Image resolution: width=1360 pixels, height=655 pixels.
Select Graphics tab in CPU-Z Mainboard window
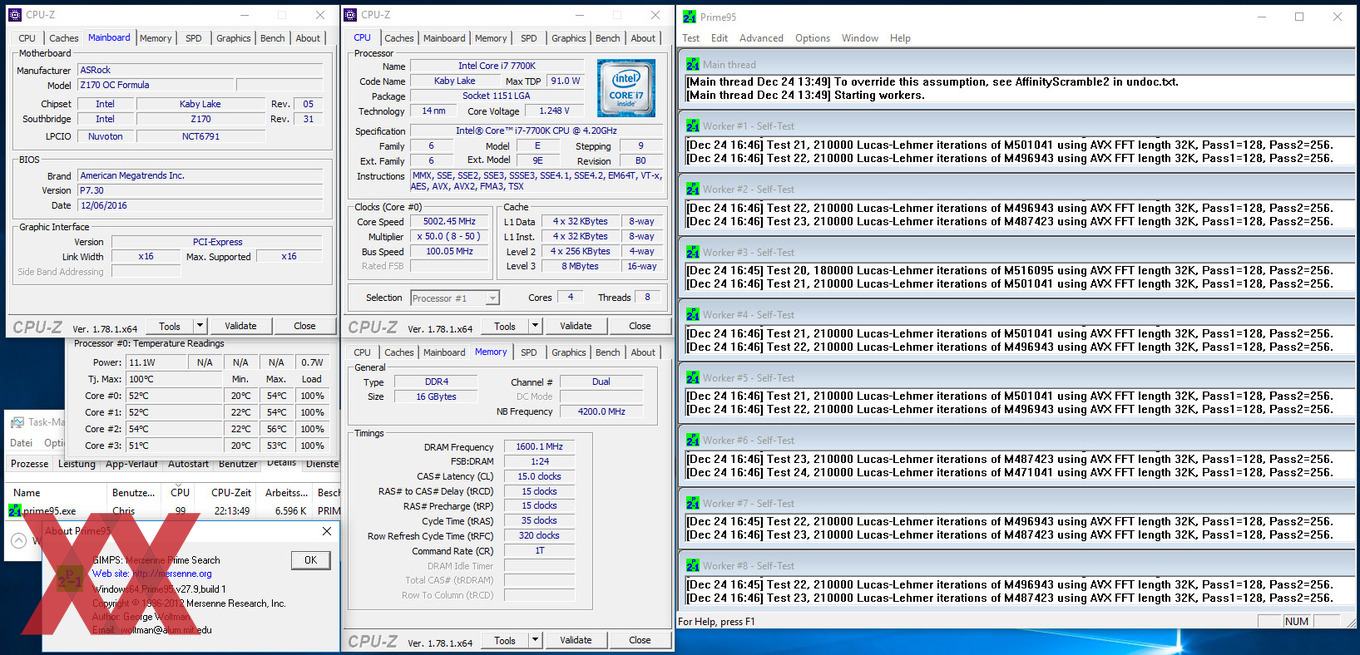pyautogui.click(x=233, y=38)
